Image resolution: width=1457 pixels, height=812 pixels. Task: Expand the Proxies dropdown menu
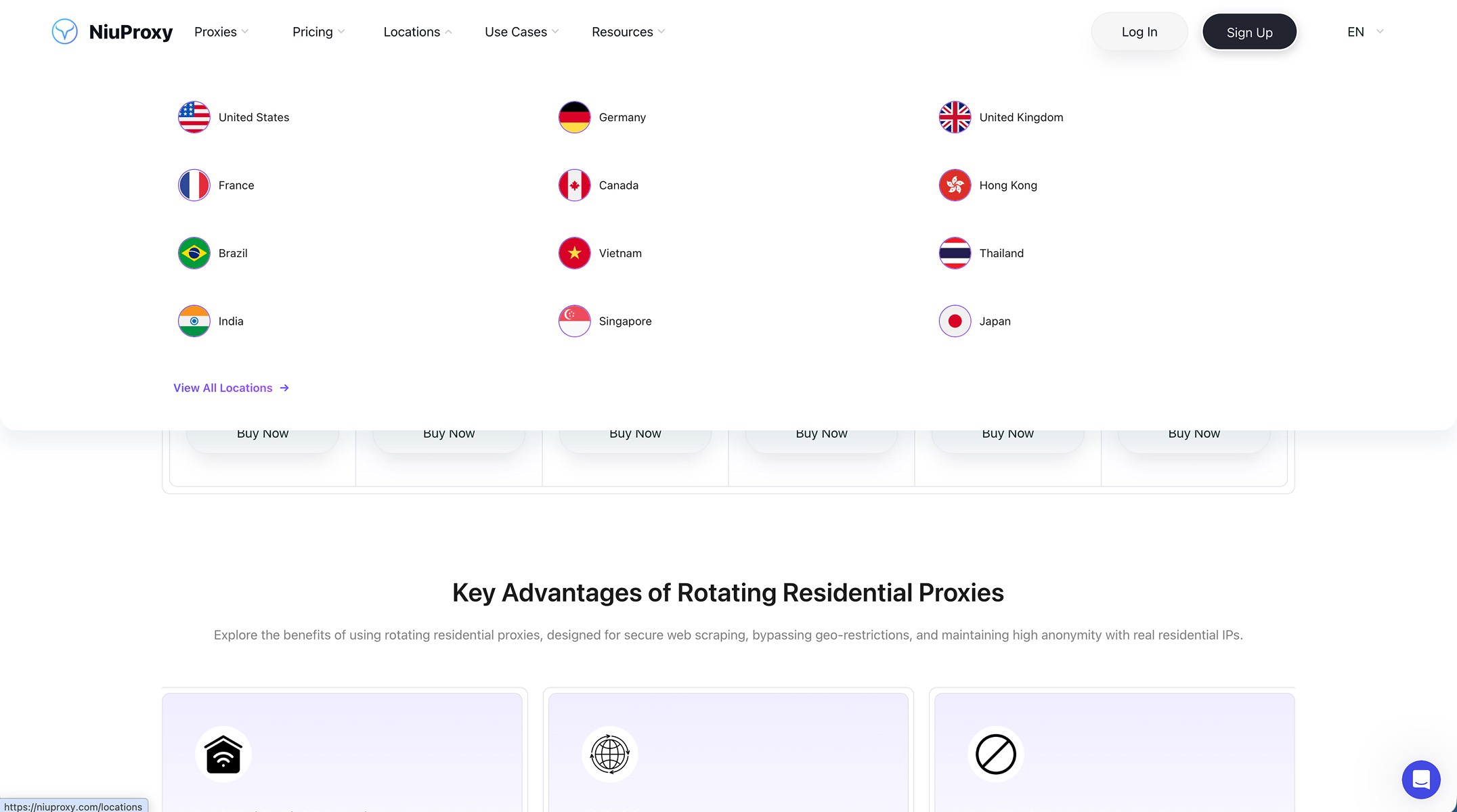click(221, 32)
